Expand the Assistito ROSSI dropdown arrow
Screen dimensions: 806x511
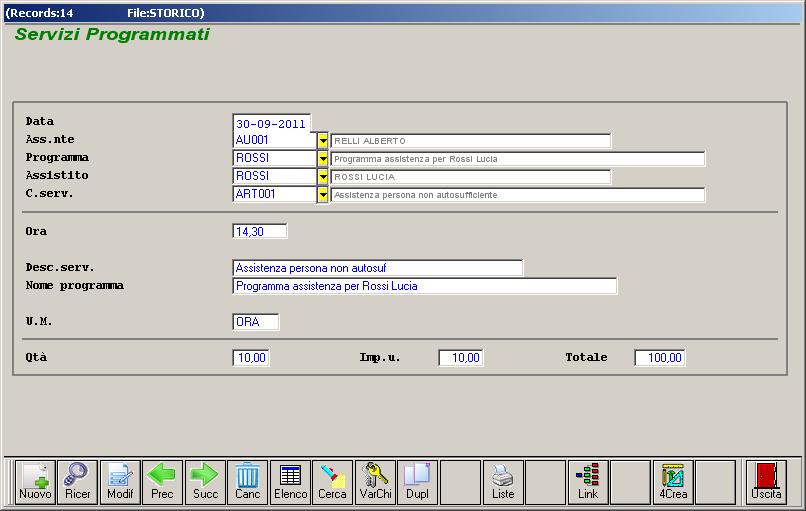point(323,176)
